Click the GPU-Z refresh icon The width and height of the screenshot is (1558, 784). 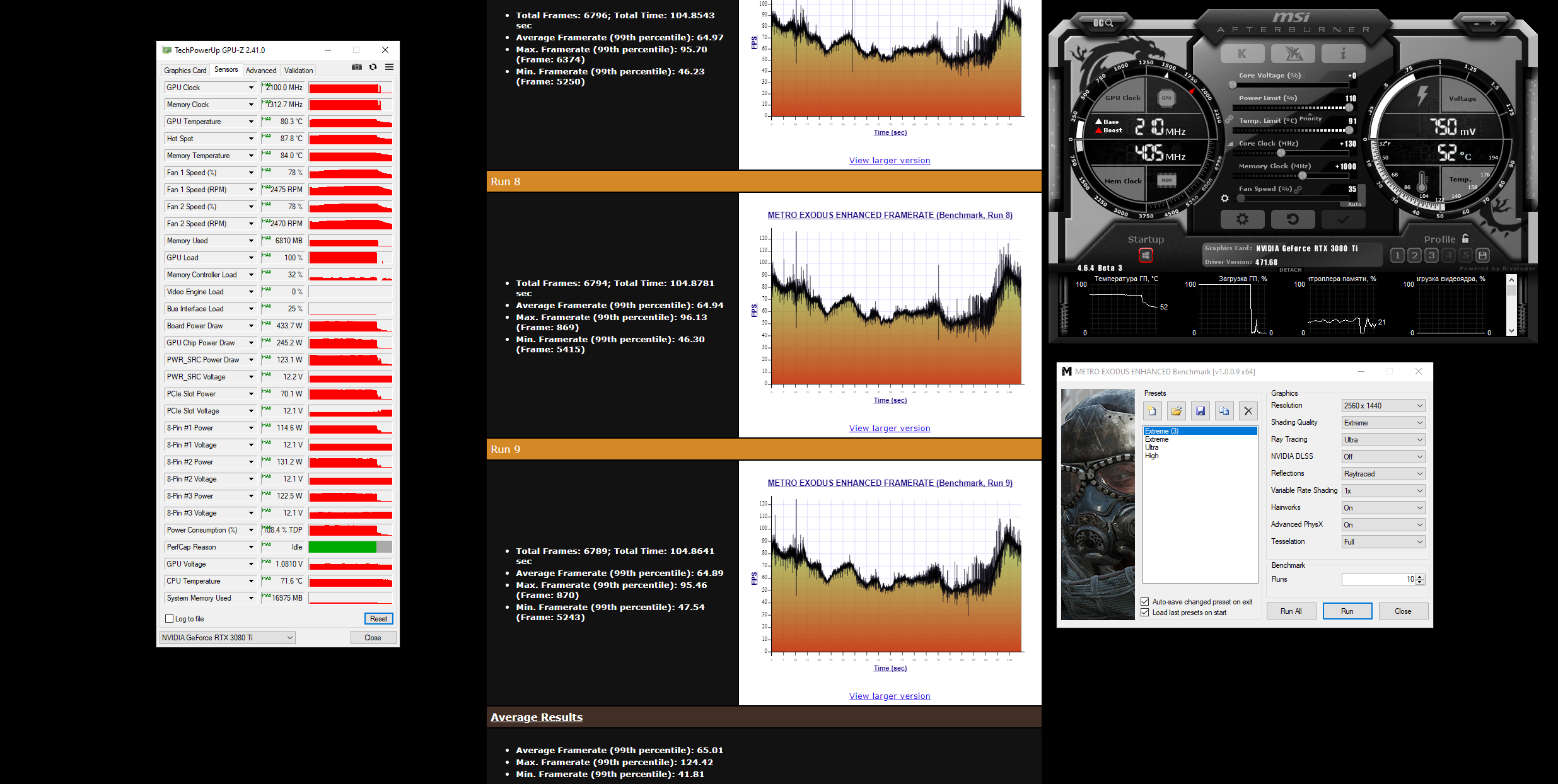click(373, 67)
